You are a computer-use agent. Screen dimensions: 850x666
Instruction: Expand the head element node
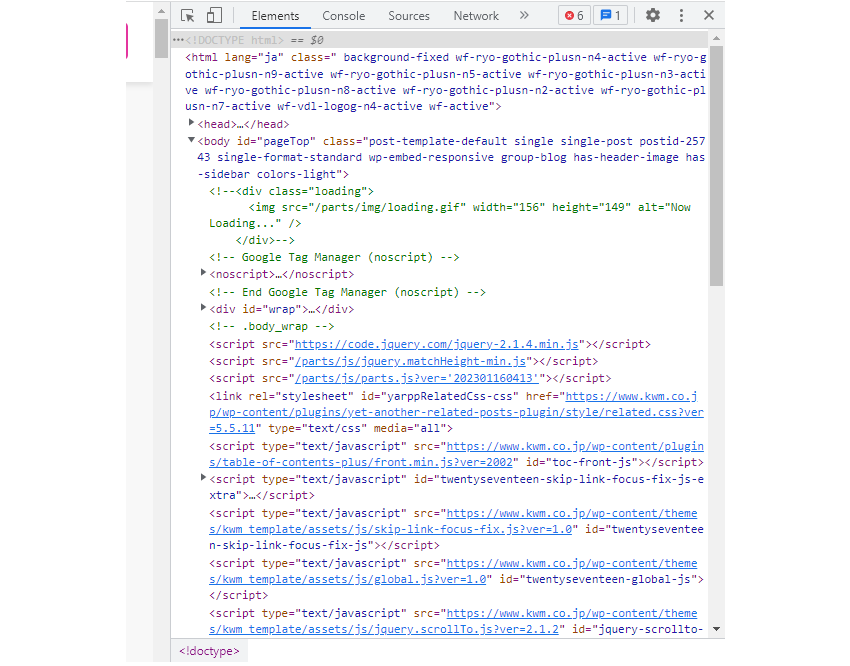point(191,123)
